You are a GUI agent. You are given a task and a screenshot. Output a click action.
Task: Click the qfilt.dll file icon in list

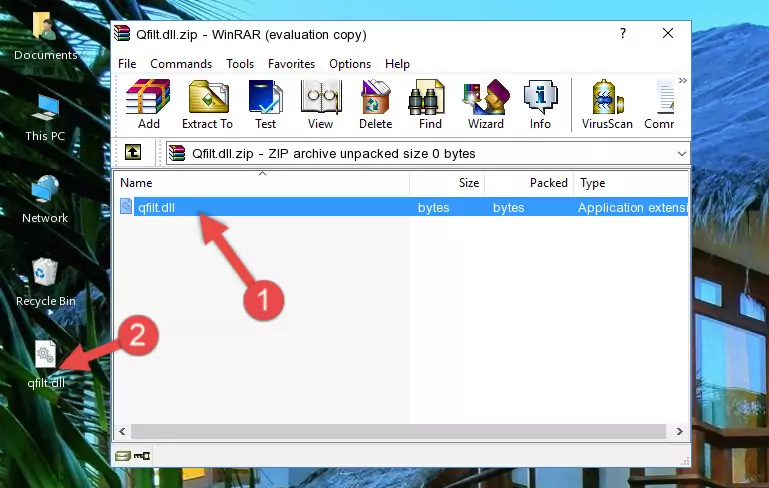click(x=126, y=206)
